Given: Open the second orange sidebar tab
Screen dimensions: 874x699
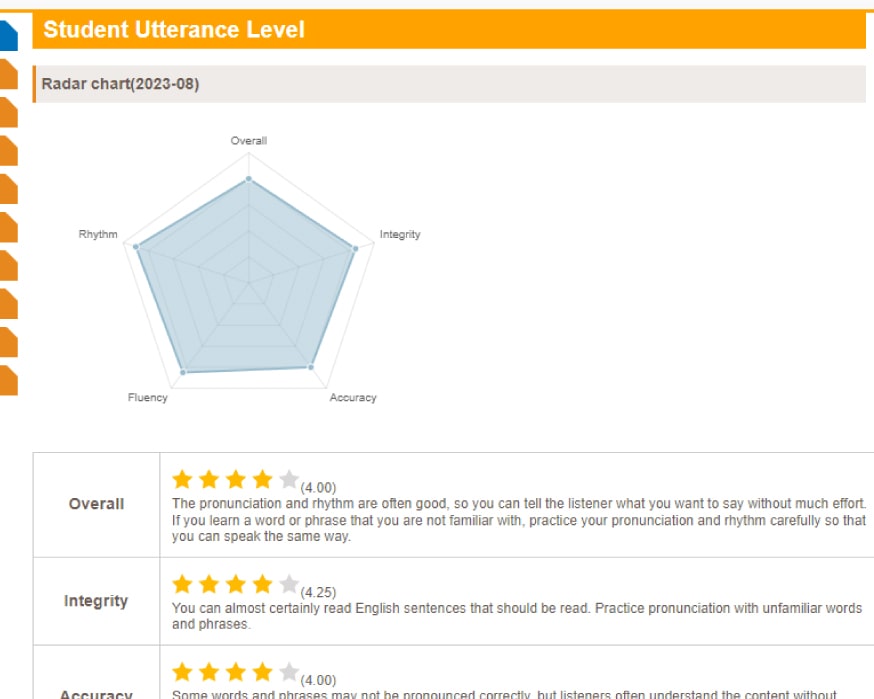Looking at the screenshot, I should (x=8, y=113).
